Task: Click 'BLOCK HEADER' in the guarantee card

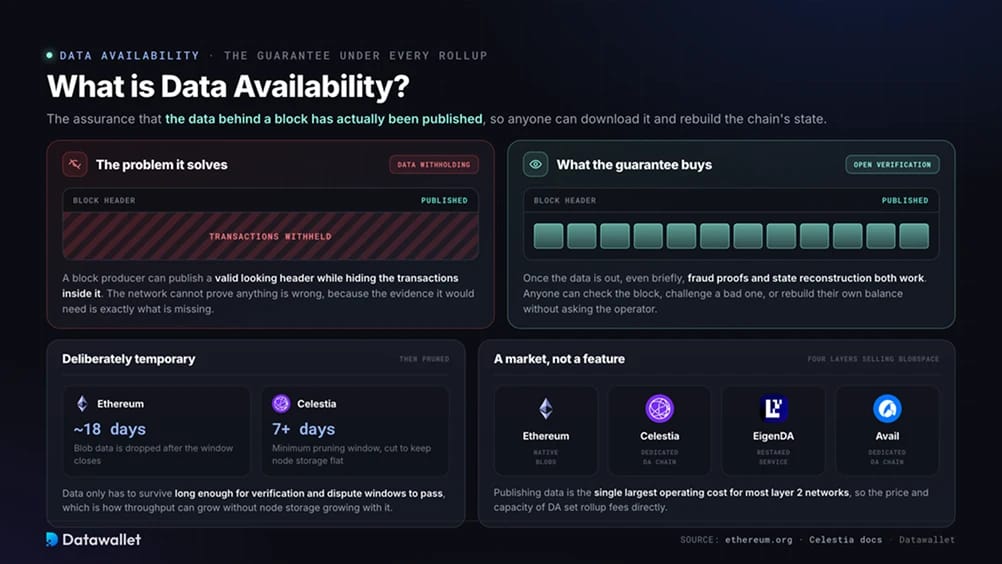Action: coord(565,201)
